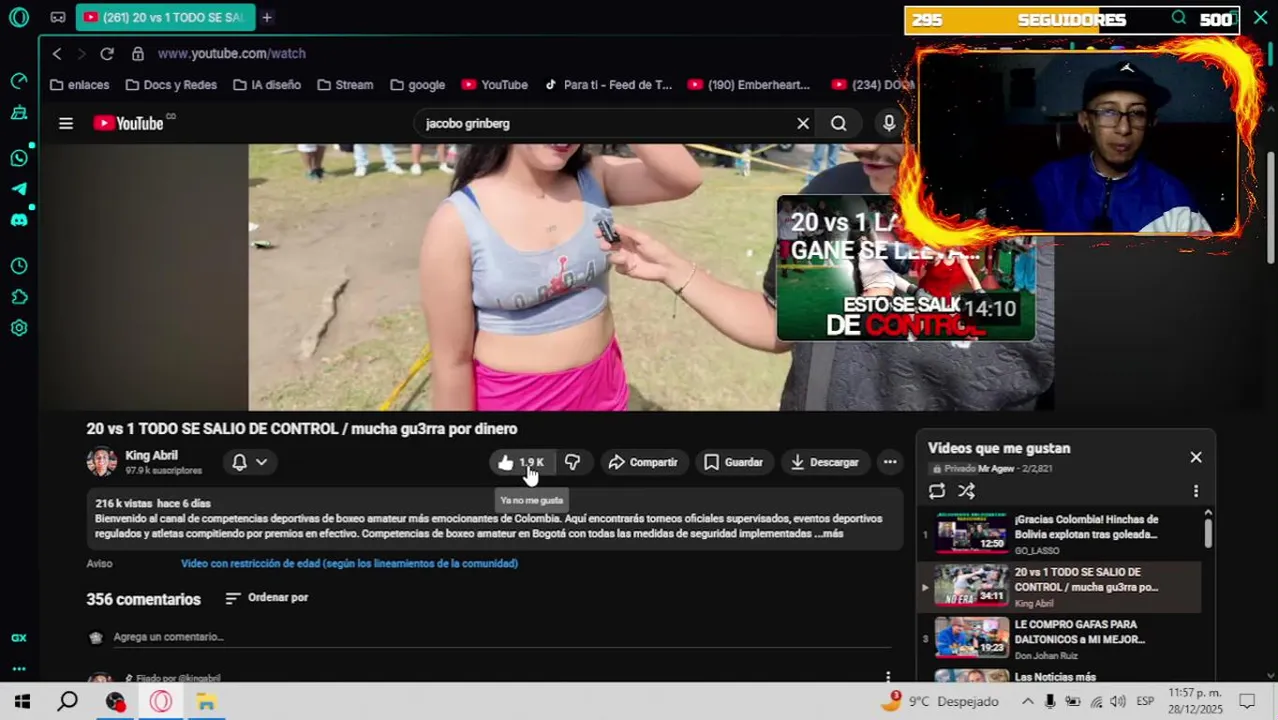Image resolution: width=1278 pixels, height=720 pixels.
Task: Click Guardar save button
Action: (733, 462)
